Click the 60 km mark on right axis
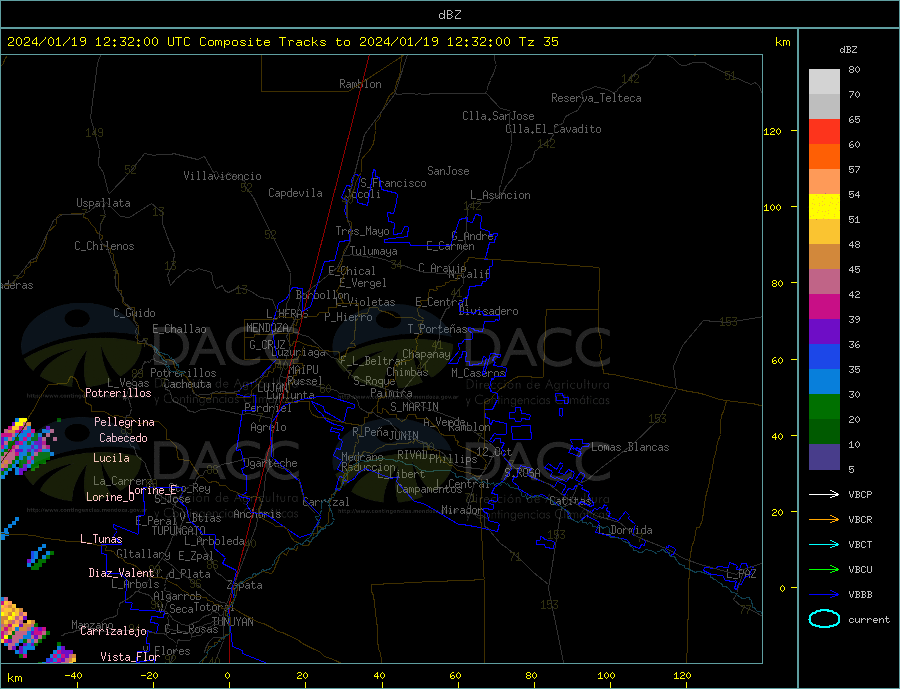 [x=776, y=360]
